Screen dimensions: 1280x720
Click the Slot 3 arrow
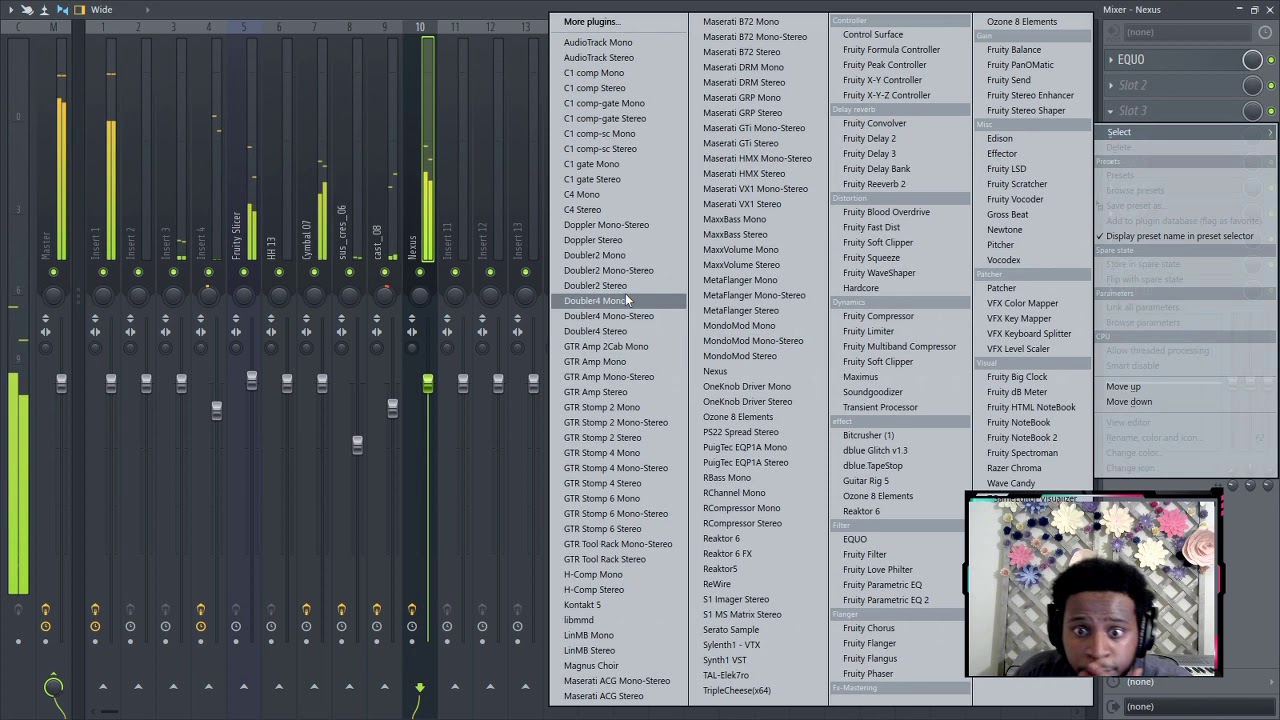point(1110,111)
